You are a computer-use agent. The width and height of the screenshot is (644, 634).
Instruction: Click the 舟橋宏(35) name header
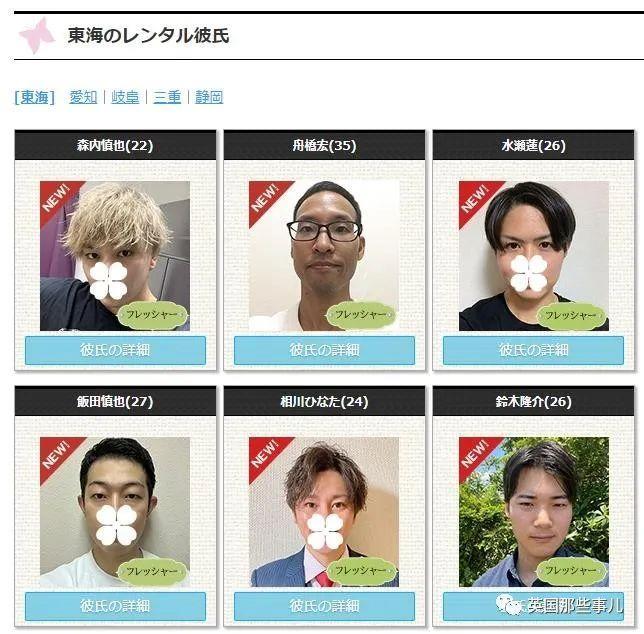tap(324, 145)
